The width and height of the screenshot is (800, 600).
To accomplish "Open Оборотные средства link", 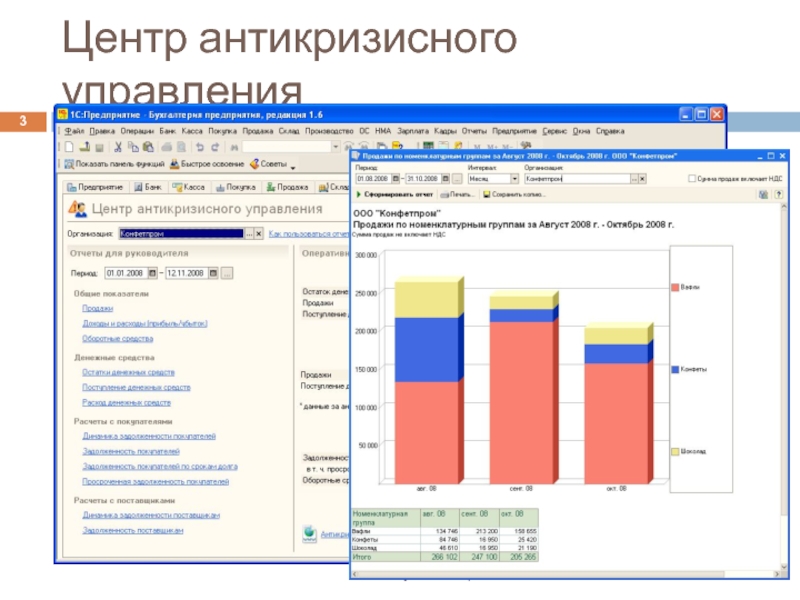I will 117,338.
